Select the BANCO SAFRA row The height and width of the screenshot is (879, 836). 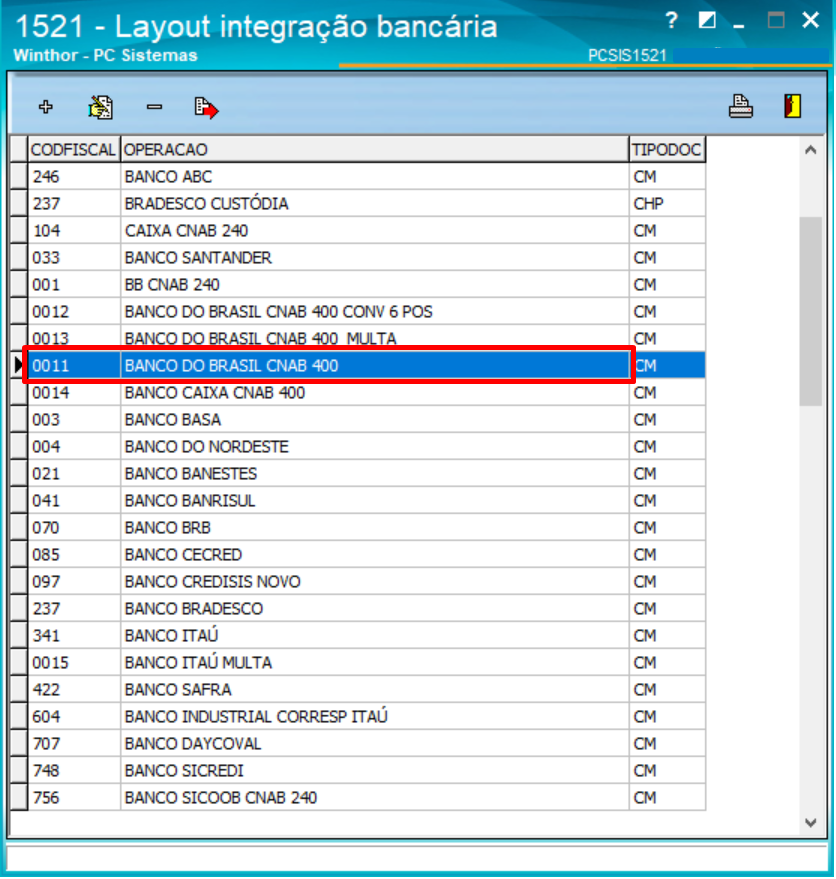click(x=367, y=689)
